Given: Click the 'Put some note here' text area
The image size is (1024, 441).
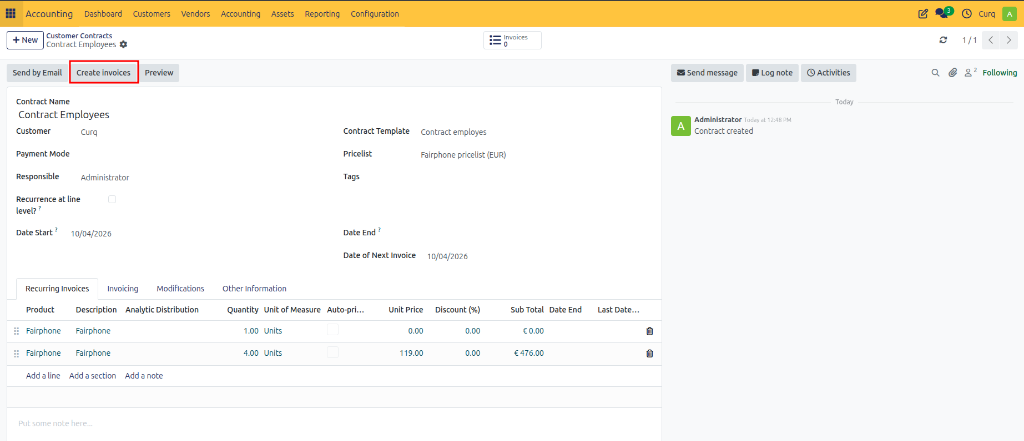Looking at the screenshot, I should pos(333,423).
